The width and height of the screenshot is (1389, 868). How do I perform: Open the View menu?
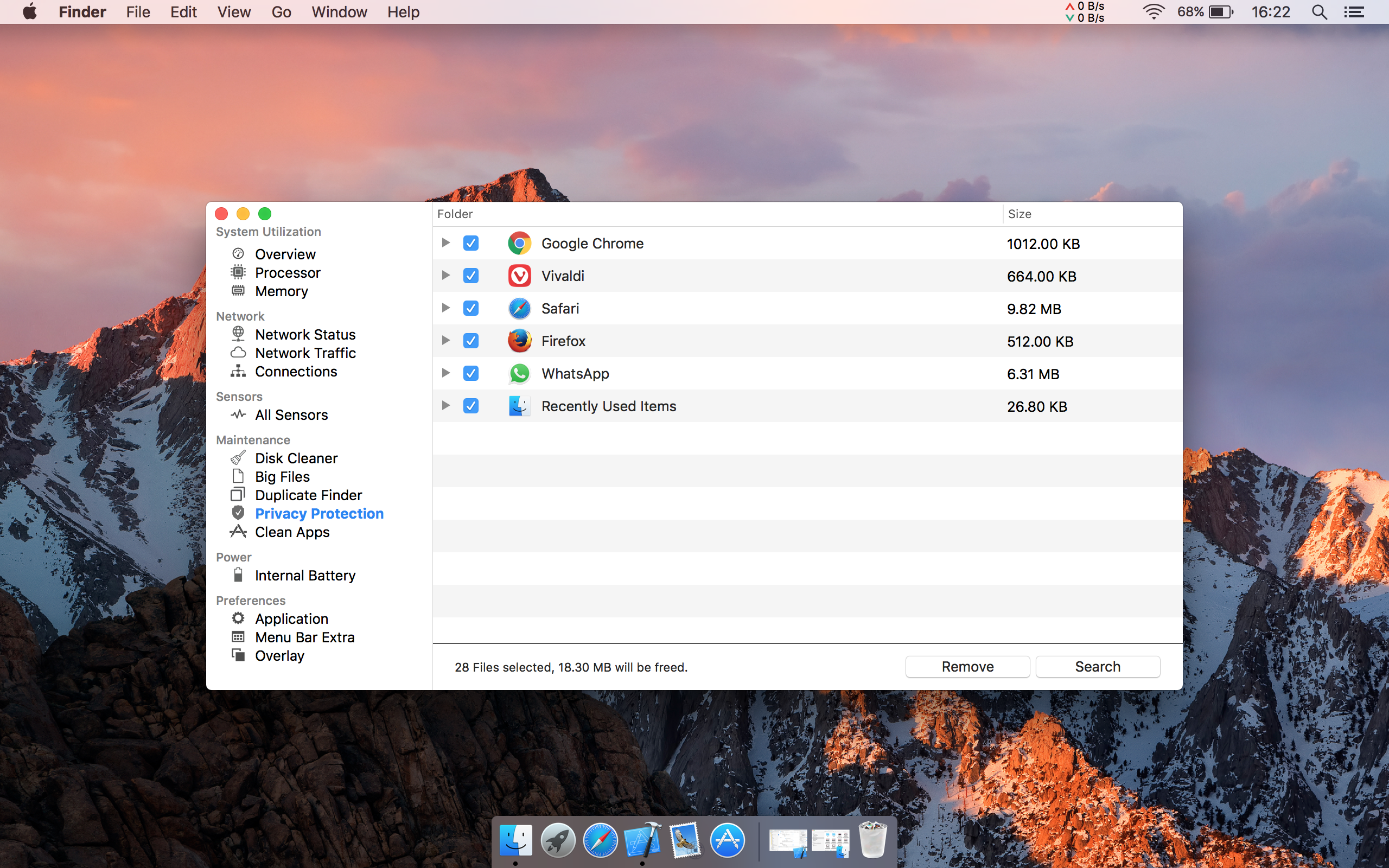click(234, 12)
